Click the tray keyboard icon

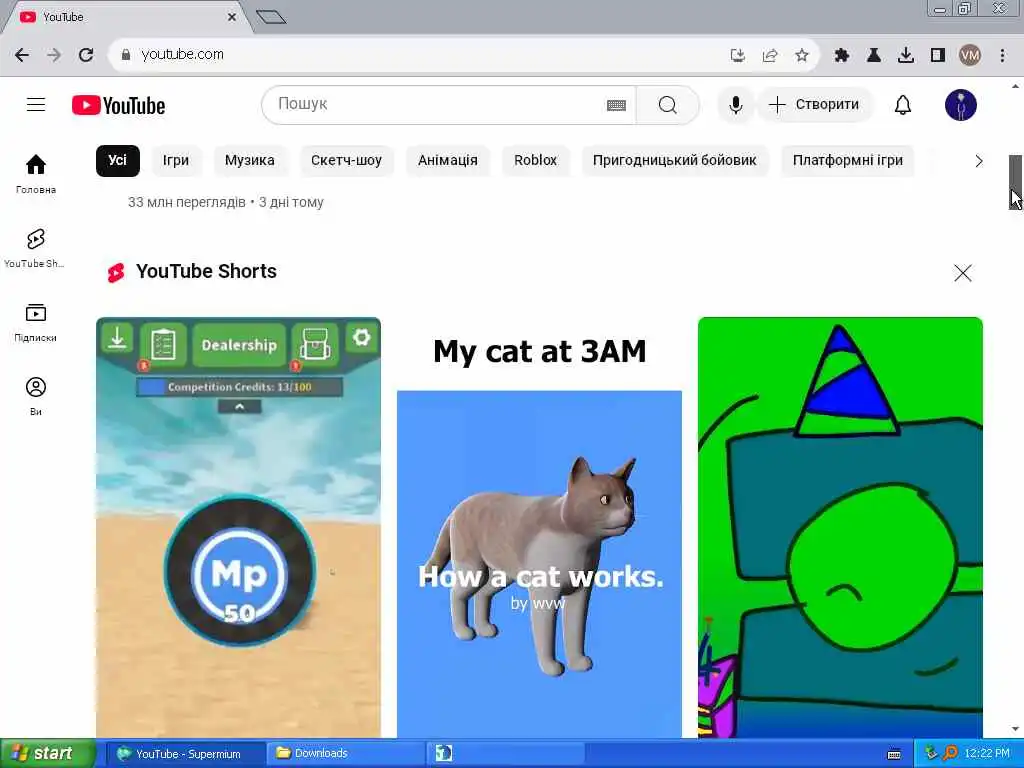coord(895,754)
